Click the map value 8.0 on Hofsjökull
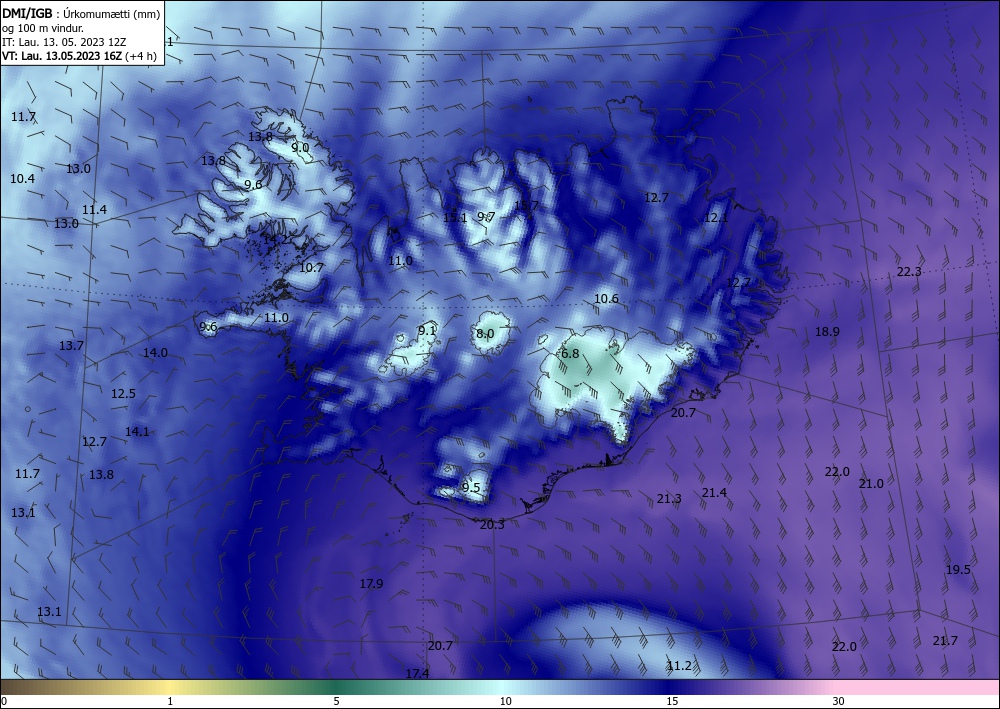Viewport: 1000px width, 709px height. (485, 333)
